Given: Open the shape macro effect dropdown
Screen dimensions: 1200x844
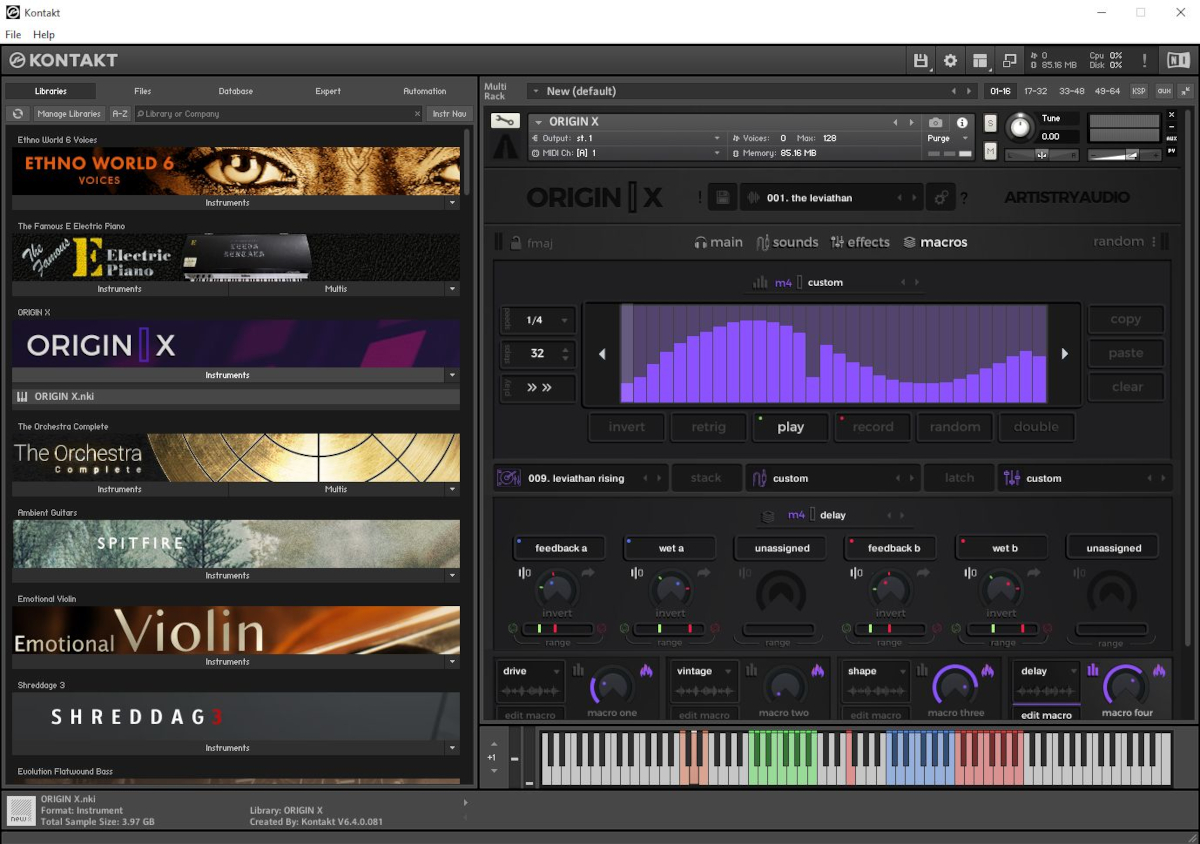Looking at the screenshot, I should 876,671.
